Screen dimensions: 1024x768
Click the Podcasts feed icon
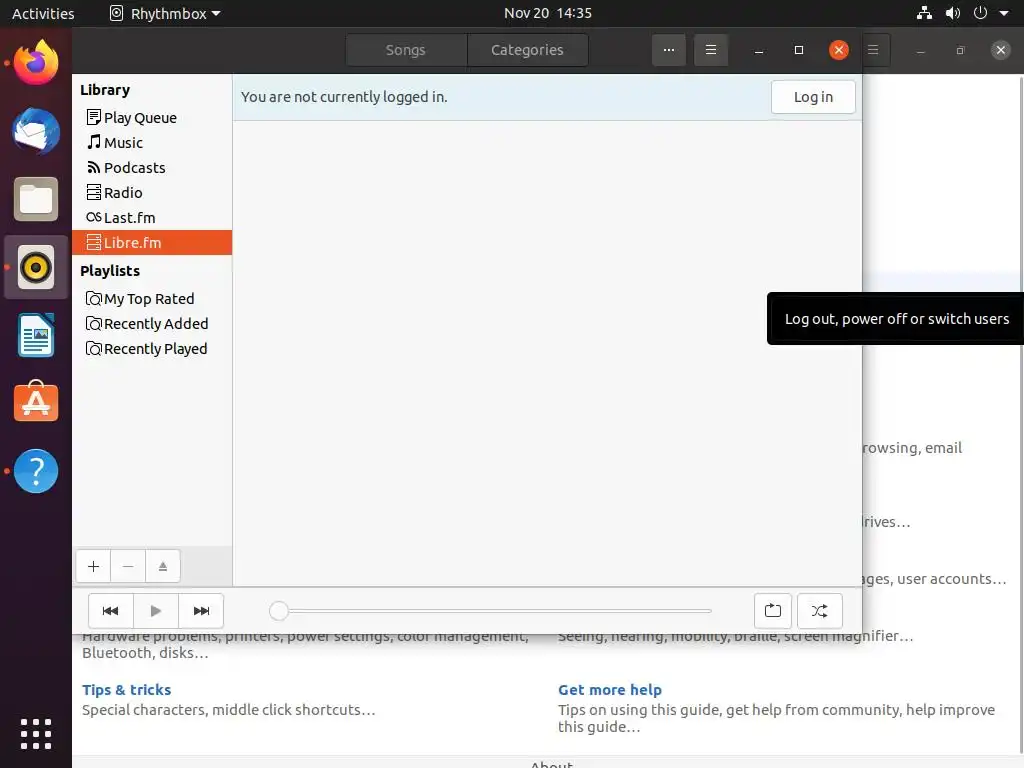click(94, 167)
